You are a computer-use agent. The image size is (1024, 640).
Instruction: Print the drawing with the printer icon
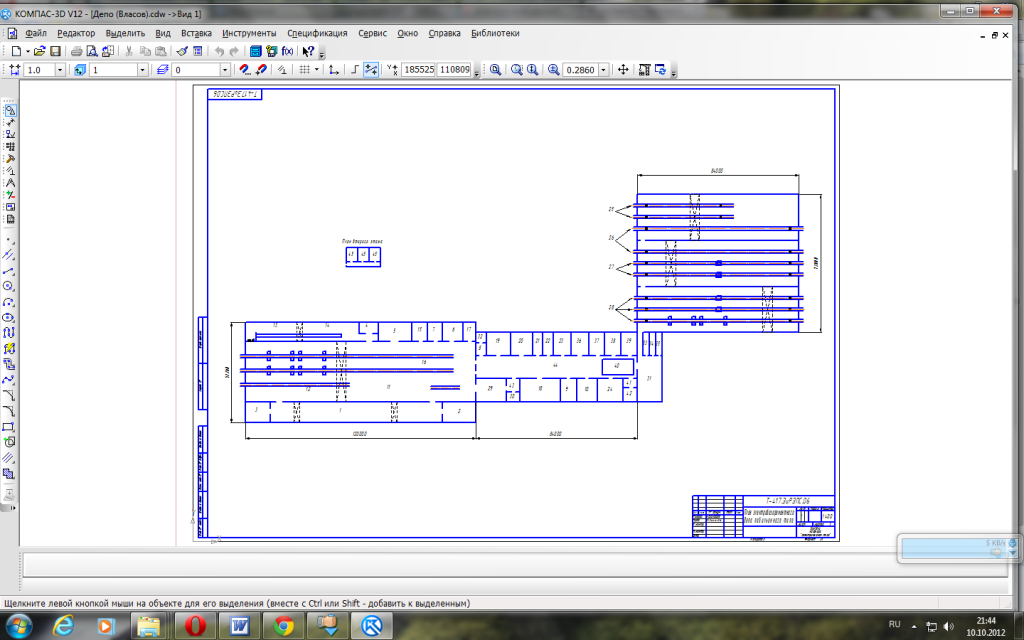(76, 51)
